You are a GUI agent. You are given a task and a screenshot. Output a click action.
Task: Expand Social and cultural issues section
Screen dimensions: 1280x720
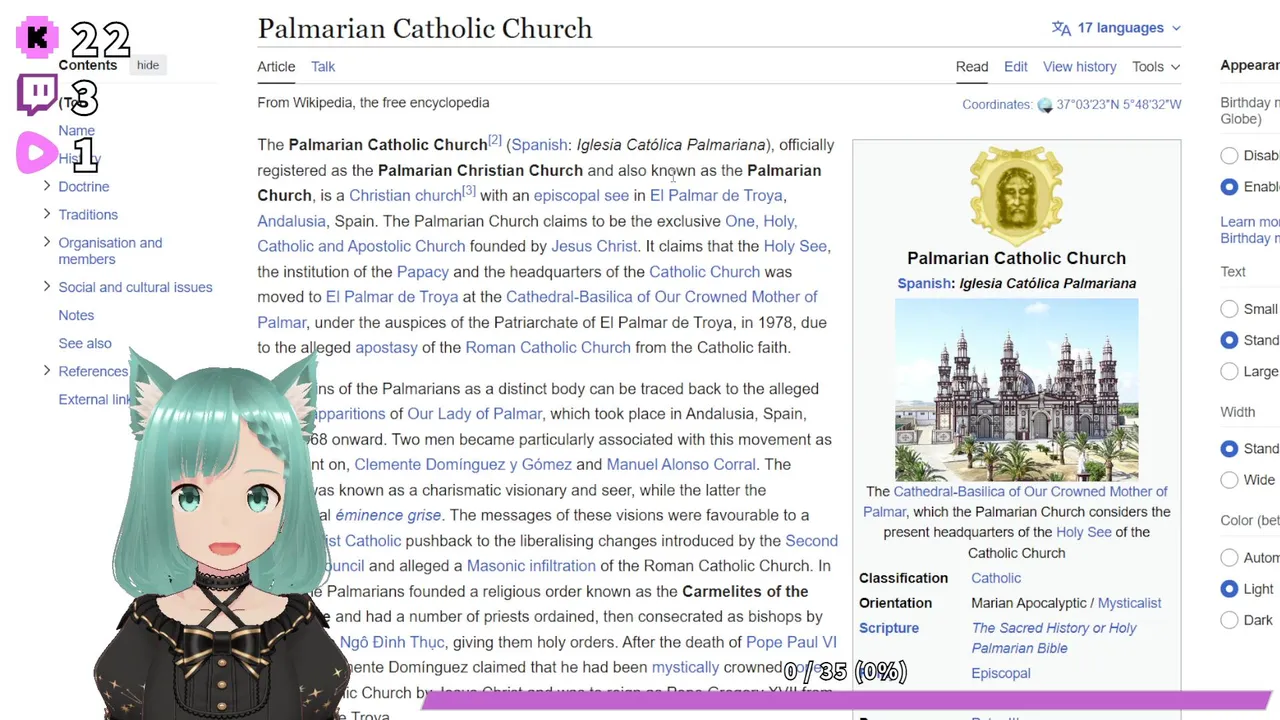pyautogui.click(x=47, y=287)
